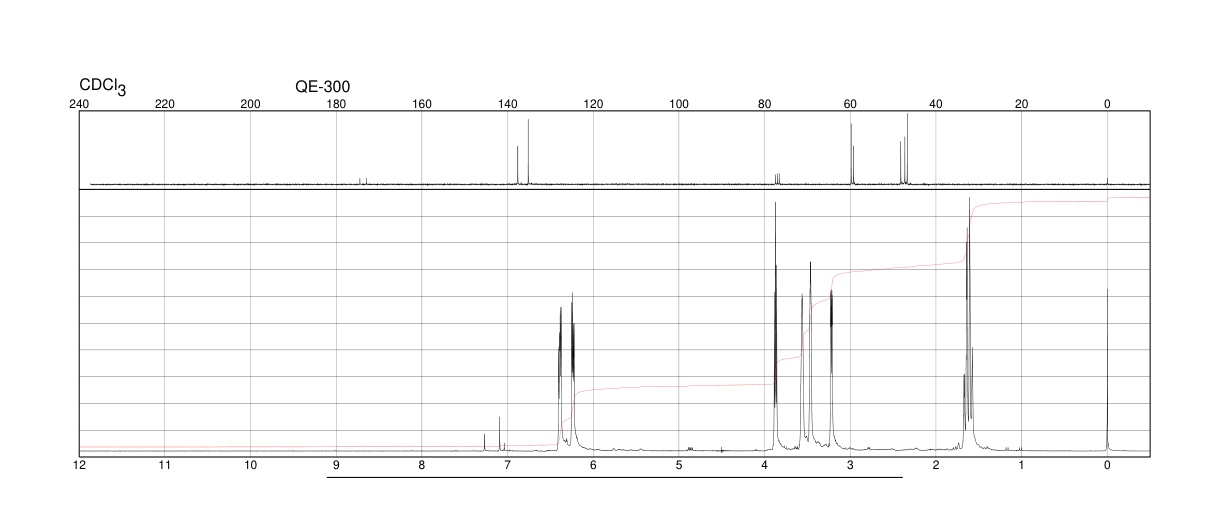Click the 100 tick on carbon axis

coord(679,103)
